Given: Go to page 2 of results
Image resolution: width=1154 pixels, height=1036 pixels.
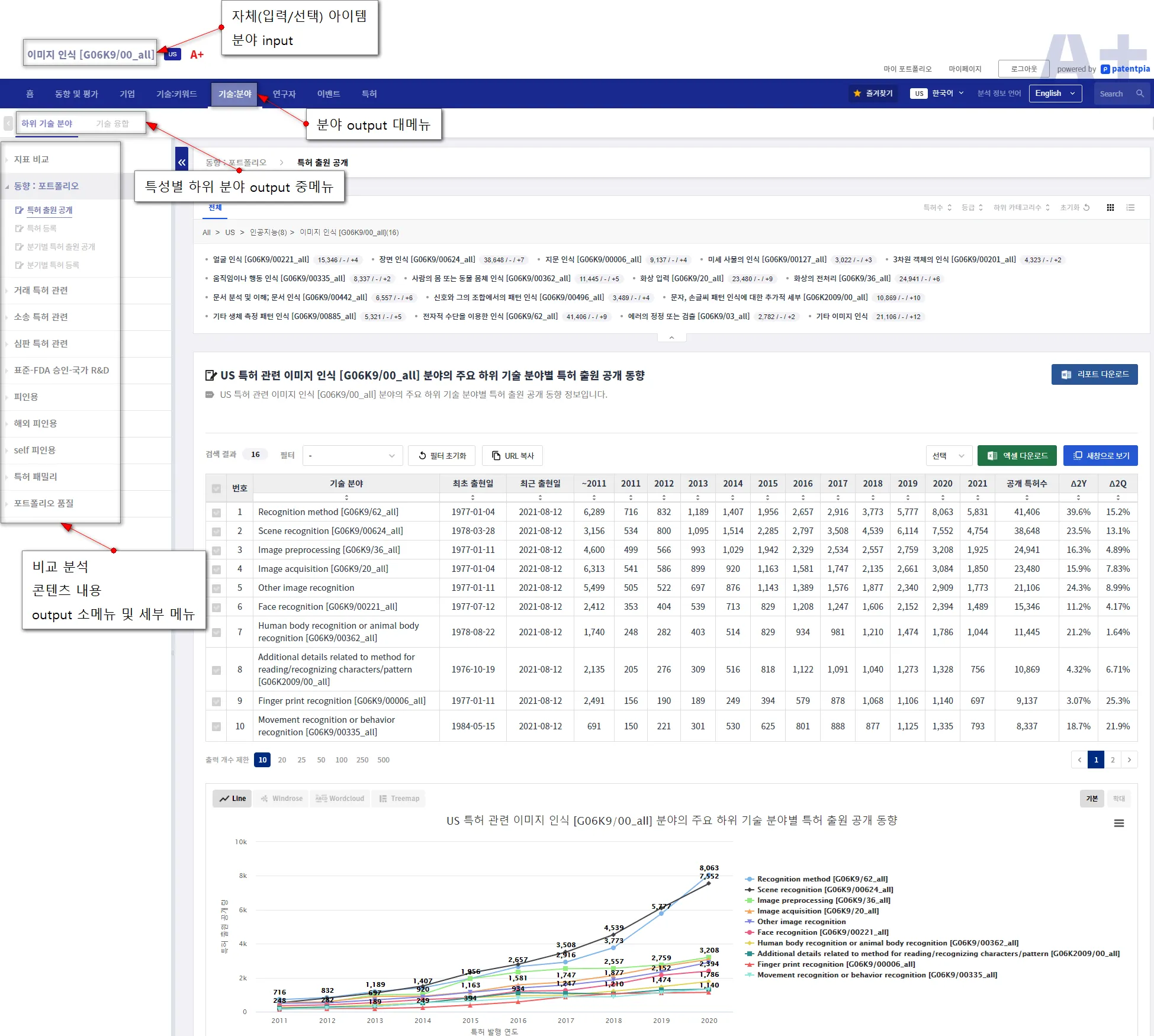Looking at the screenshot, I should click(x=1113, y=760).
